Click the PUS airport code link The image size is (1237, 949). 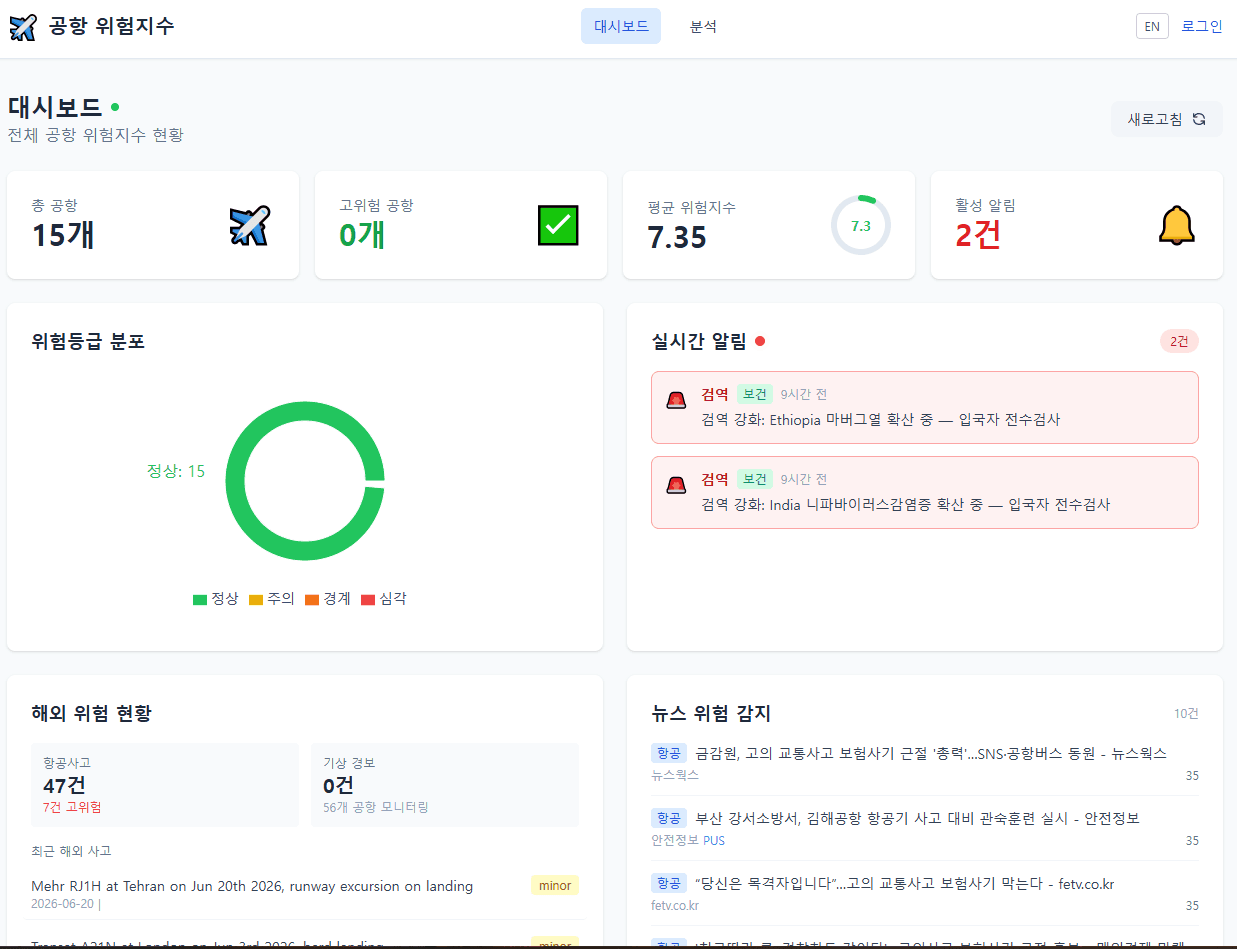point(714,841)
